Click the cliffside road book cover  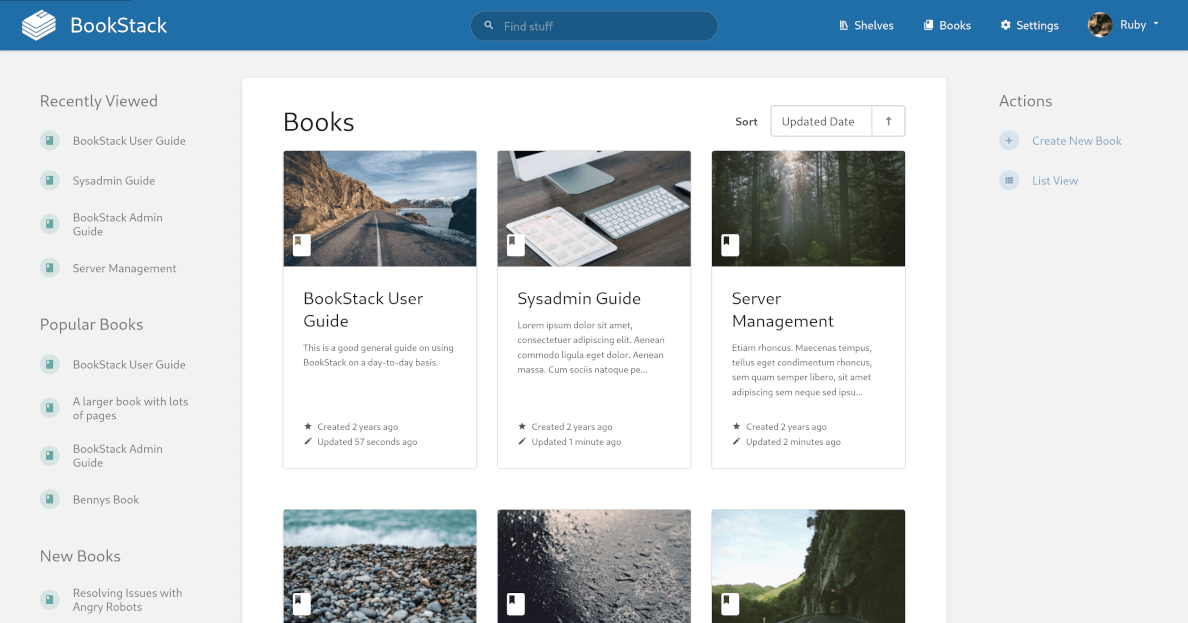[x=808, y=566]
